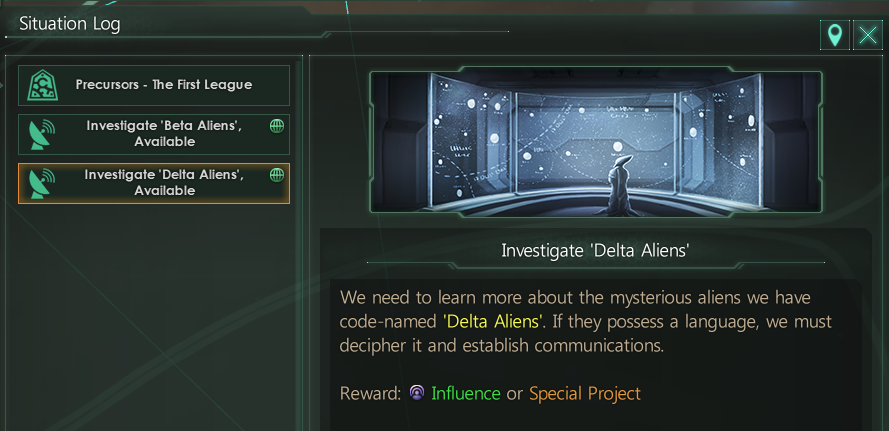Select 'Precursors - The First League' entry
This screenshot has height=431, width=889.
[x=164, y=85]
